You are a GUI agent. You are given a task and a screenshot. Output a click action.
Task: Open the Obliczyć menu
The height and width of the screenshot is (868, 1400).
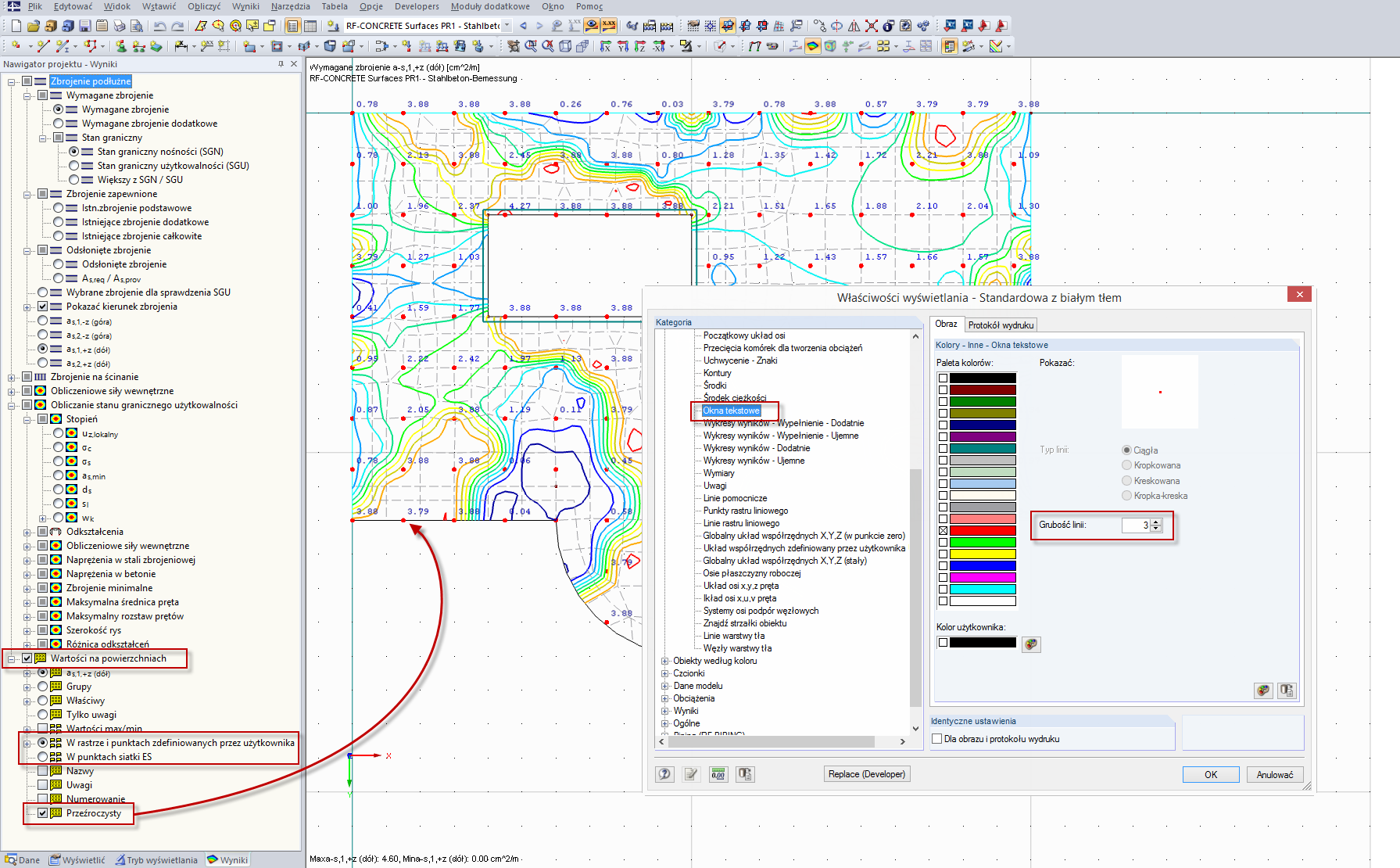[204, 6]
